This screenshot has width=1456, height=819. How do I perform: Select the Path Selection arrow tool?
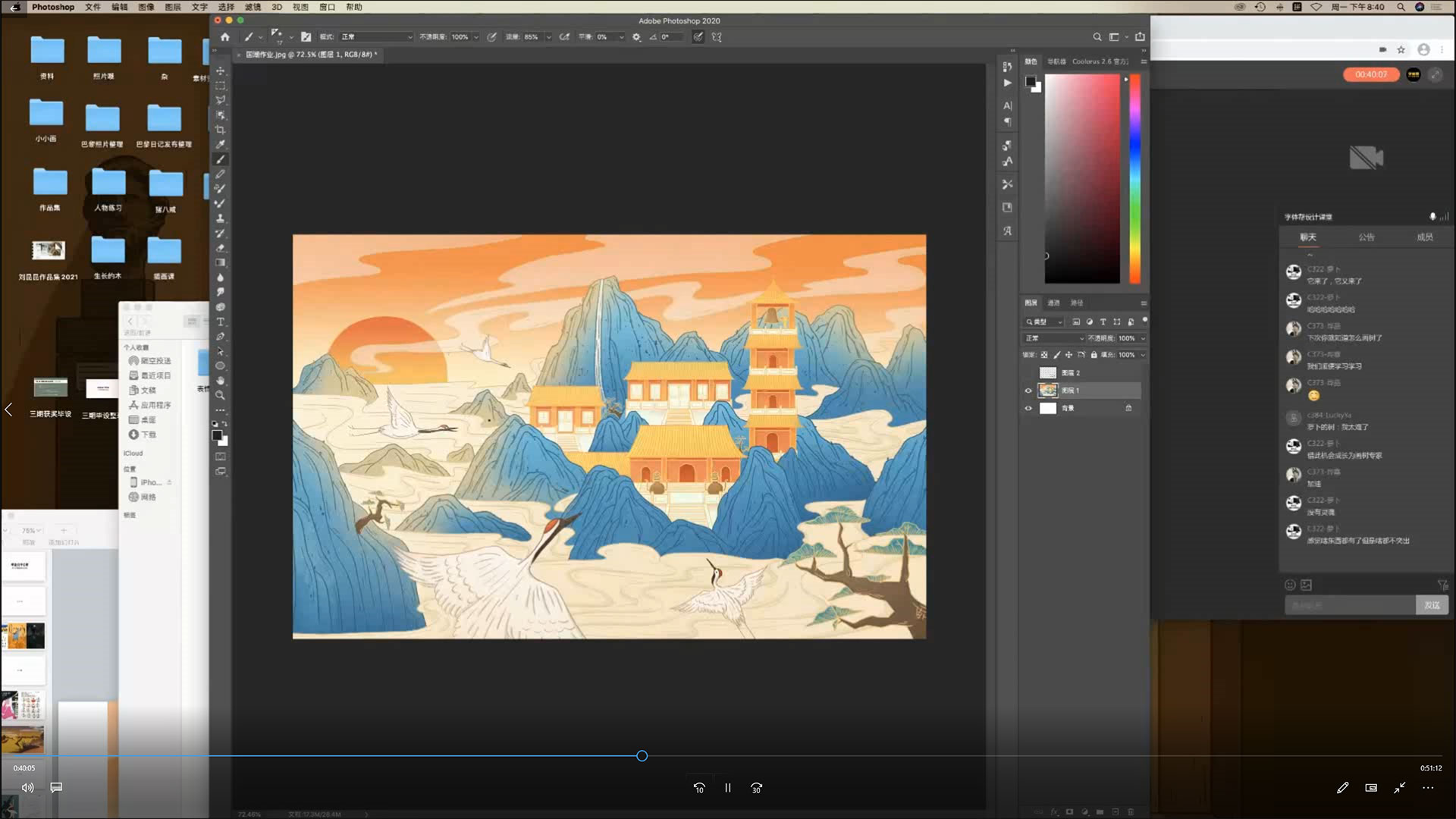[220, 351]
